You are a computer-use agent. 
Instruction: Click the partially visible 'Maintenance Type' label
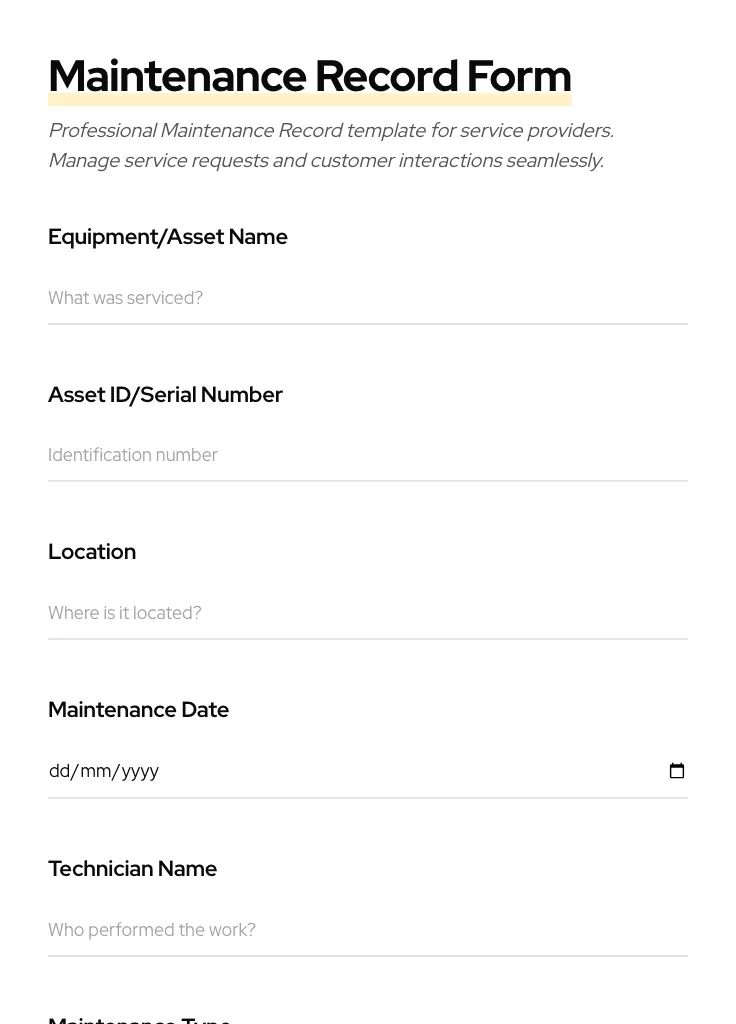(x=139, y=1019)
